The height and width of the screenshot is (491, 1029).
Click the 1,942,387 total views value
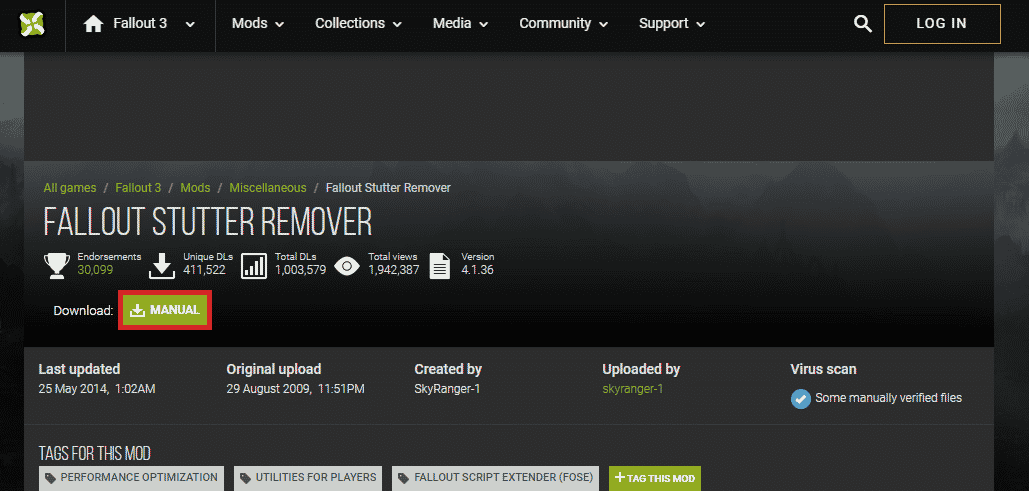click(394, 270)
